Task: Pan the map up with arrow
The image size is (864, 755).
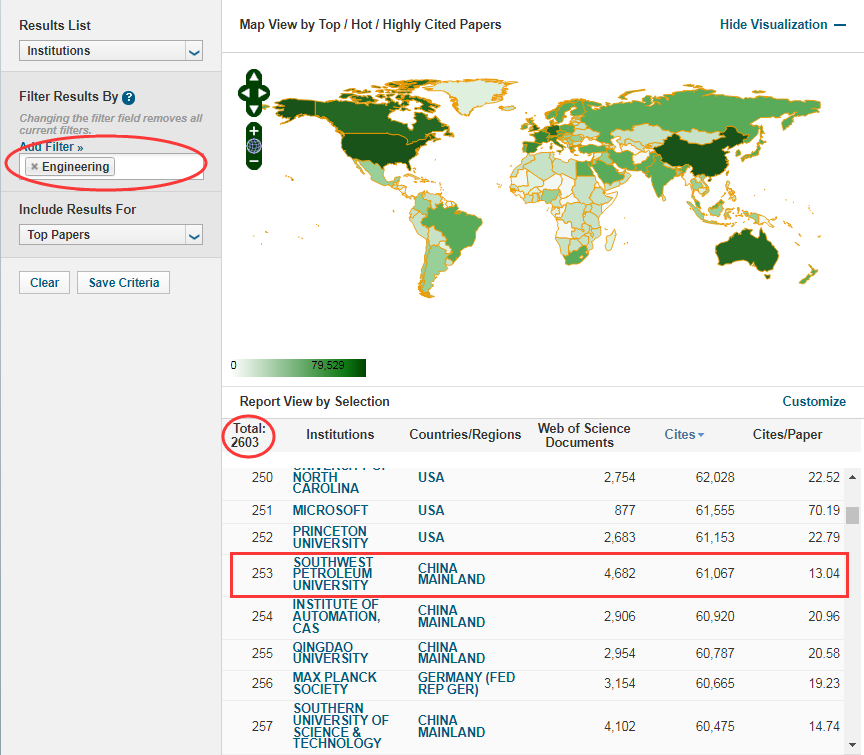Action: pyautogui.click(x=254, y=77)
